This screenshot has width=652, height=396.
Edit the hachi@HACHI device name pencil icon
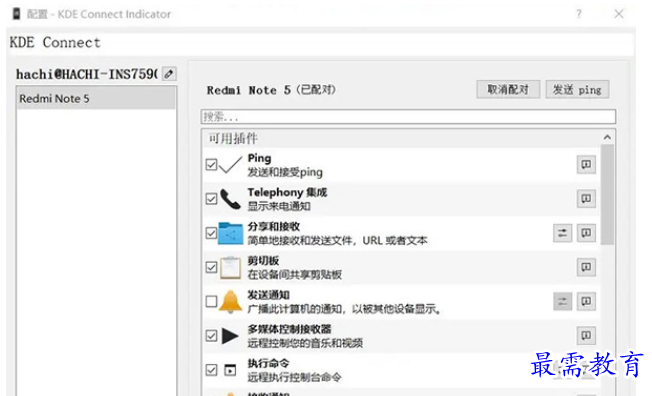point(169,74)
